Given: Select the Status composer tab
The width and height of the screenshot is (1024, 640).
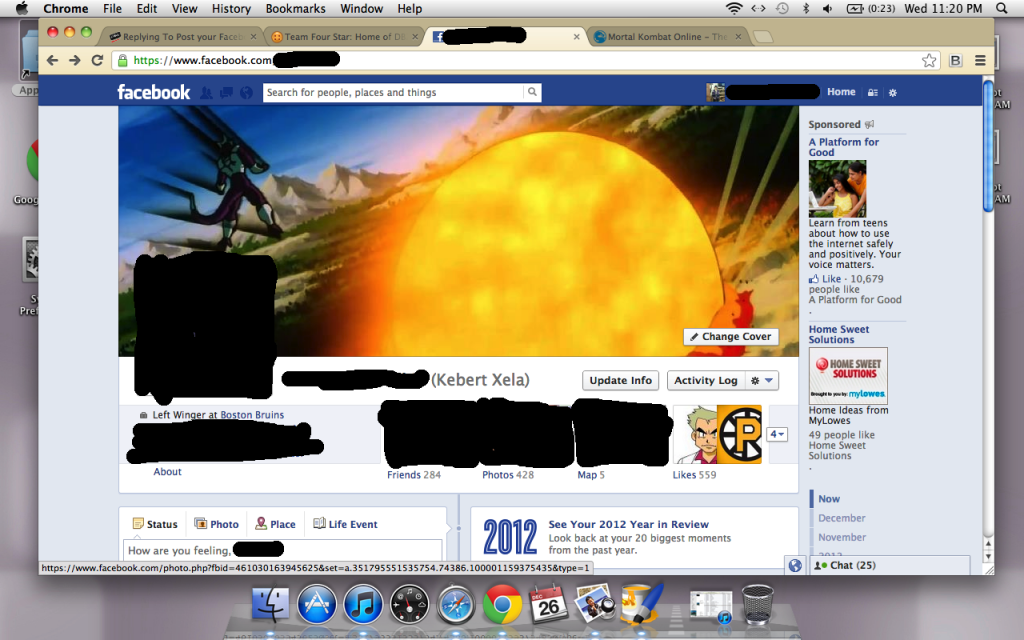Looking at the screenshot, I should (x=155, y=524).
